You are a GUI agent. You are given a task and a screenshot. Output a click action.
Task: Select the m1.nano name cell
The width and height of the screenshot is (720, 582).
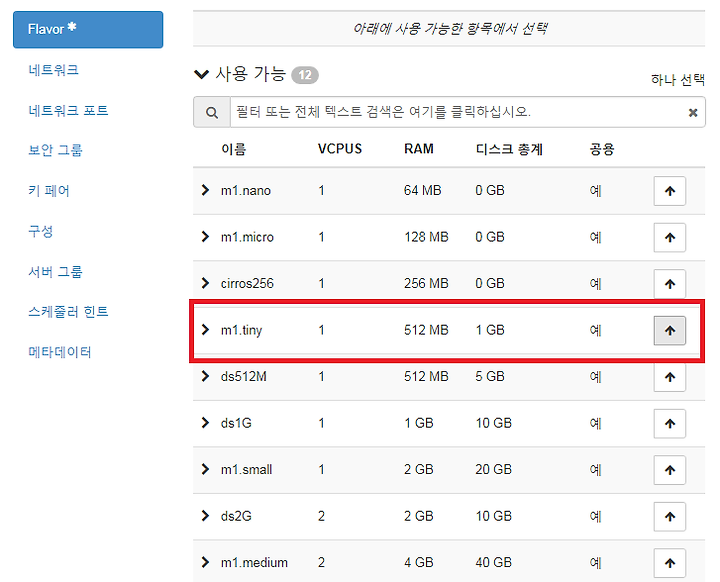[x=246, y=191]
